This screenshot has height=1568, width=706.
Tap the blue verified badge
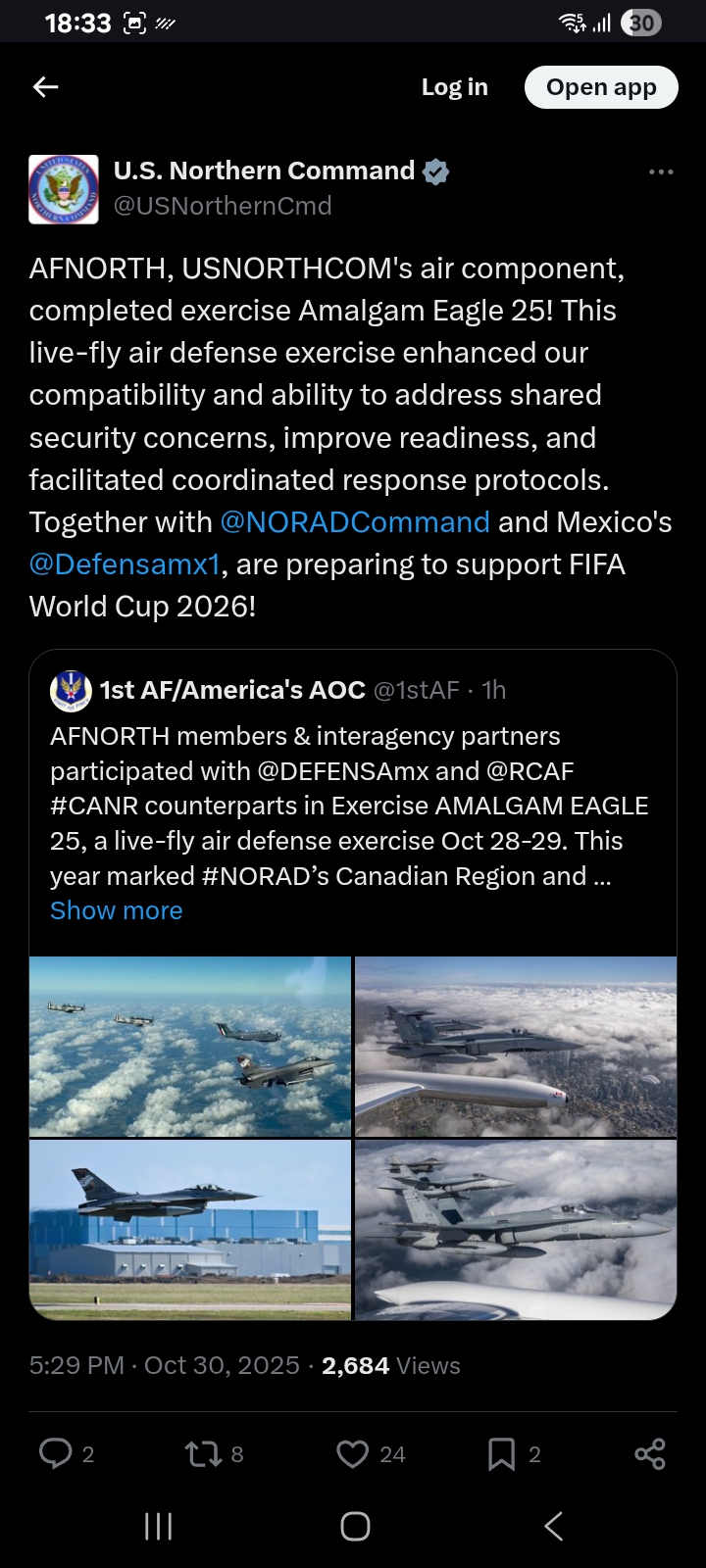click(x=436, y=171)
